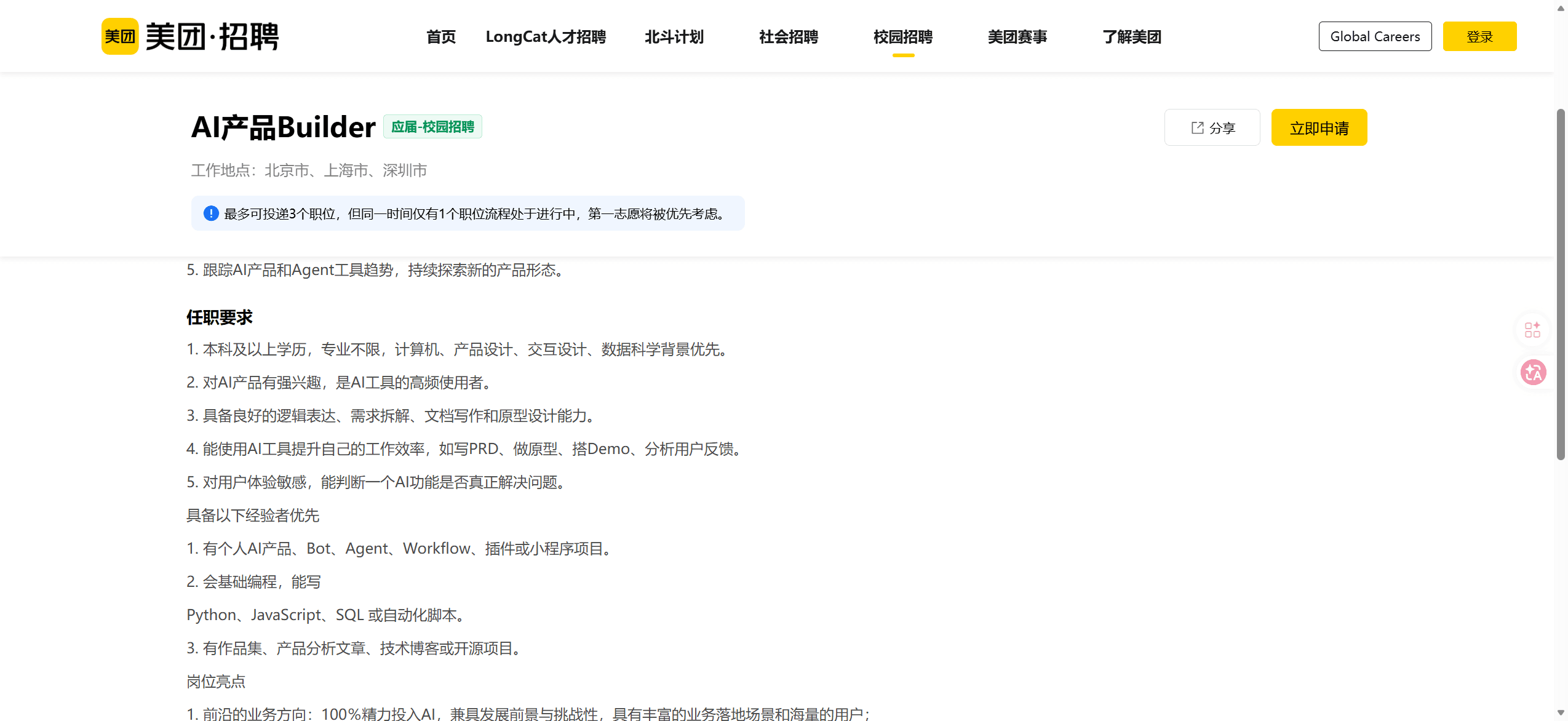Click the 岗位亮点 text
The image size is (1568, 721).
pyautogui.click(x=216, y=682)
